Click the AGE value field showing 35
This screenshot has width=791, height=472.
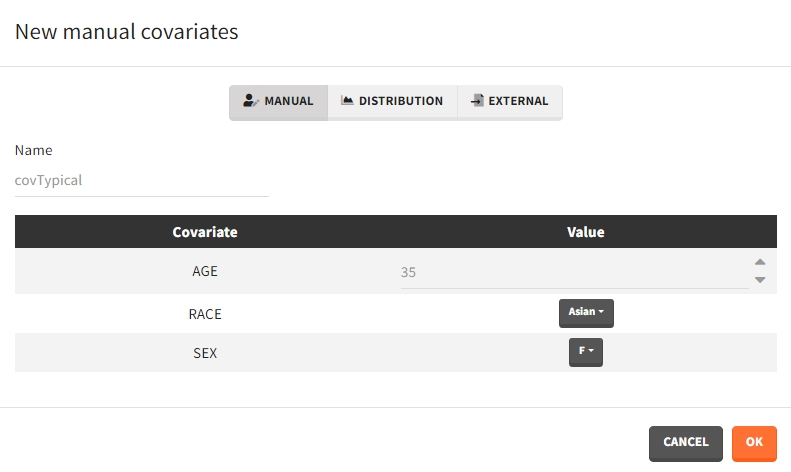pos(574,271)
